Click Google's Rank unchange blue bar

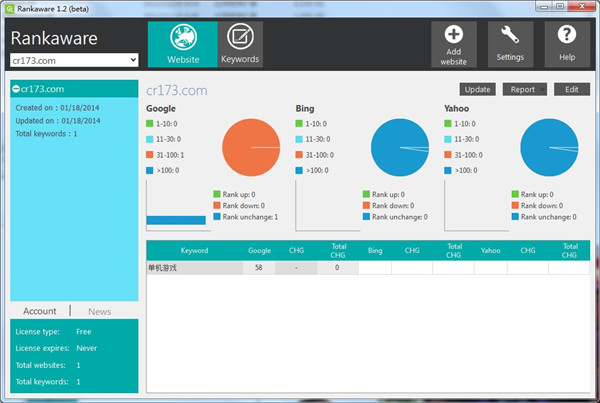(x=176, y=220)
